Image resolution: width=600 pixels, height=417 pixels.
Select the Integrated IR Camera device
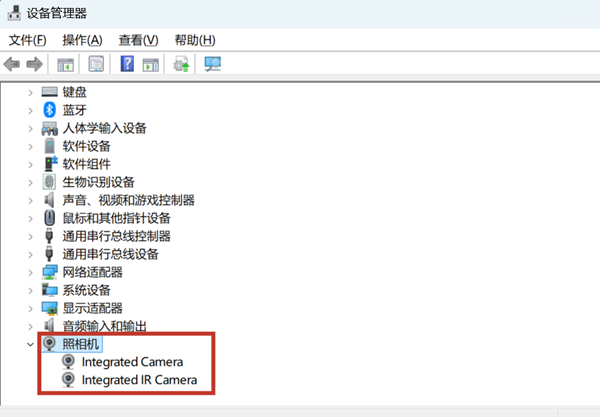click(x=139, y=380)
